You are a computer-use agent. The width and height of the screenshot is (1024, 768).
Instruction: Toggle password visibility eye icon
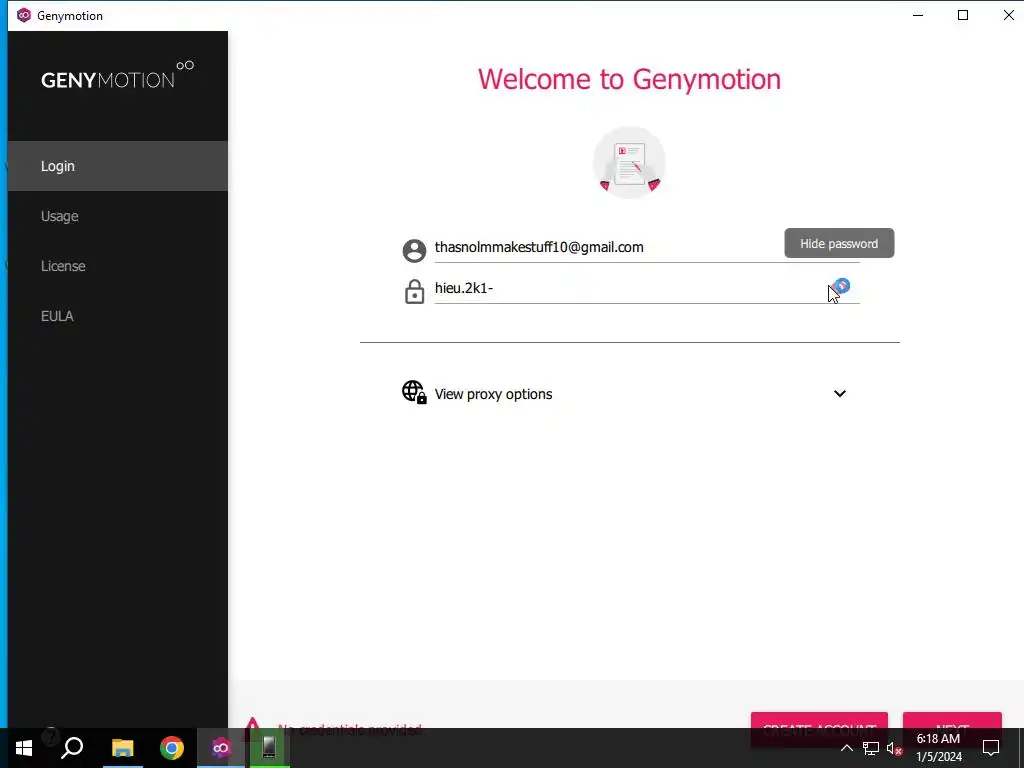(x=842, y=286)
